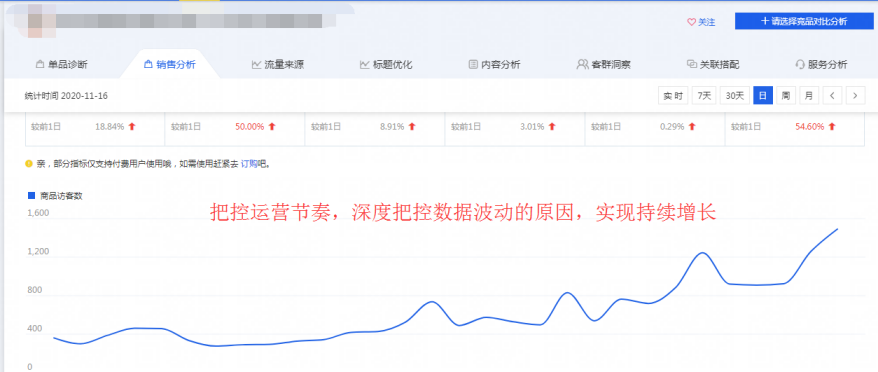Select the 单品诊断 tab icon

(x=39, y=64)
